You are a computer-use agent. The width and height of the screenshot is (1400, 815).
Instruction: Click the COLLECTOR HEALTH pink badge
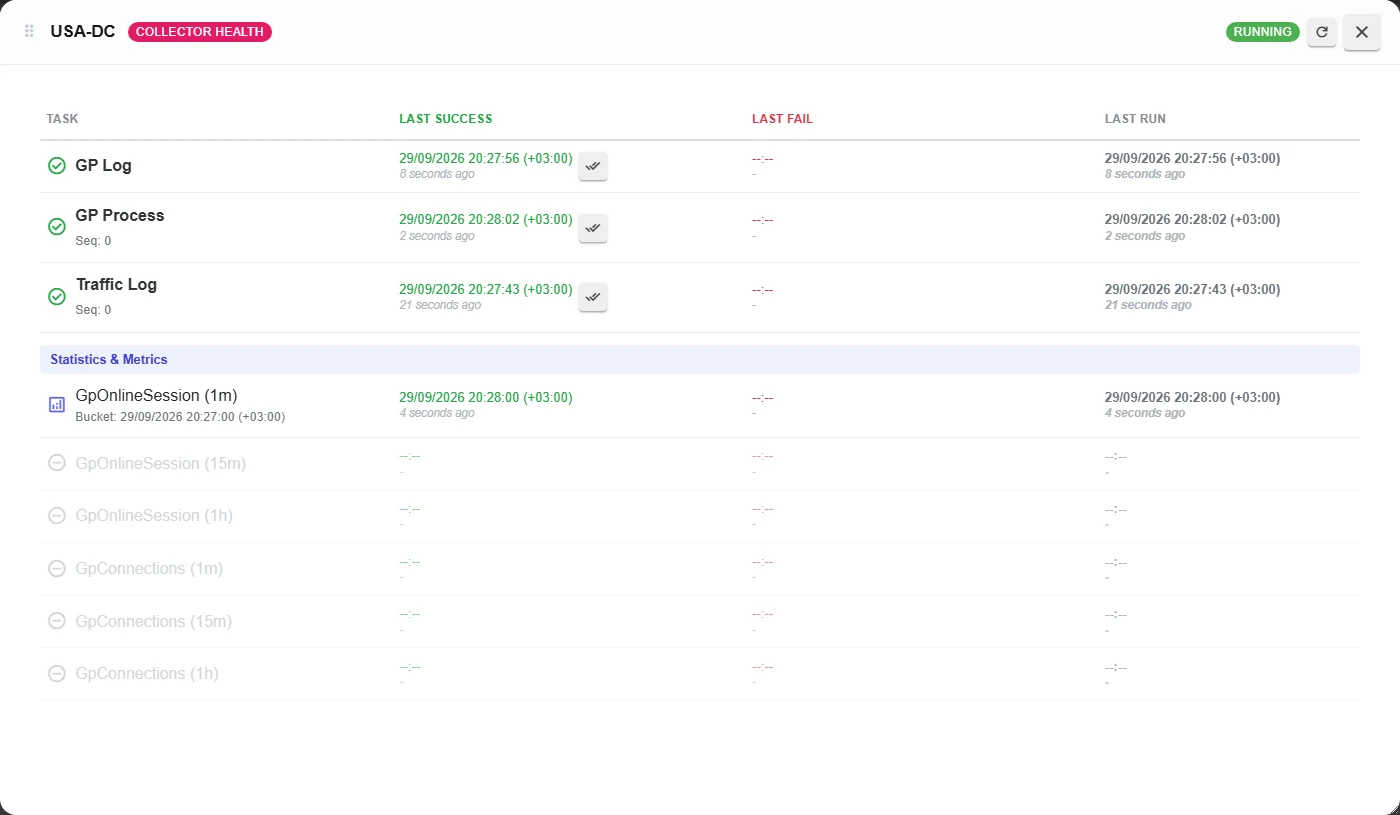200,32
